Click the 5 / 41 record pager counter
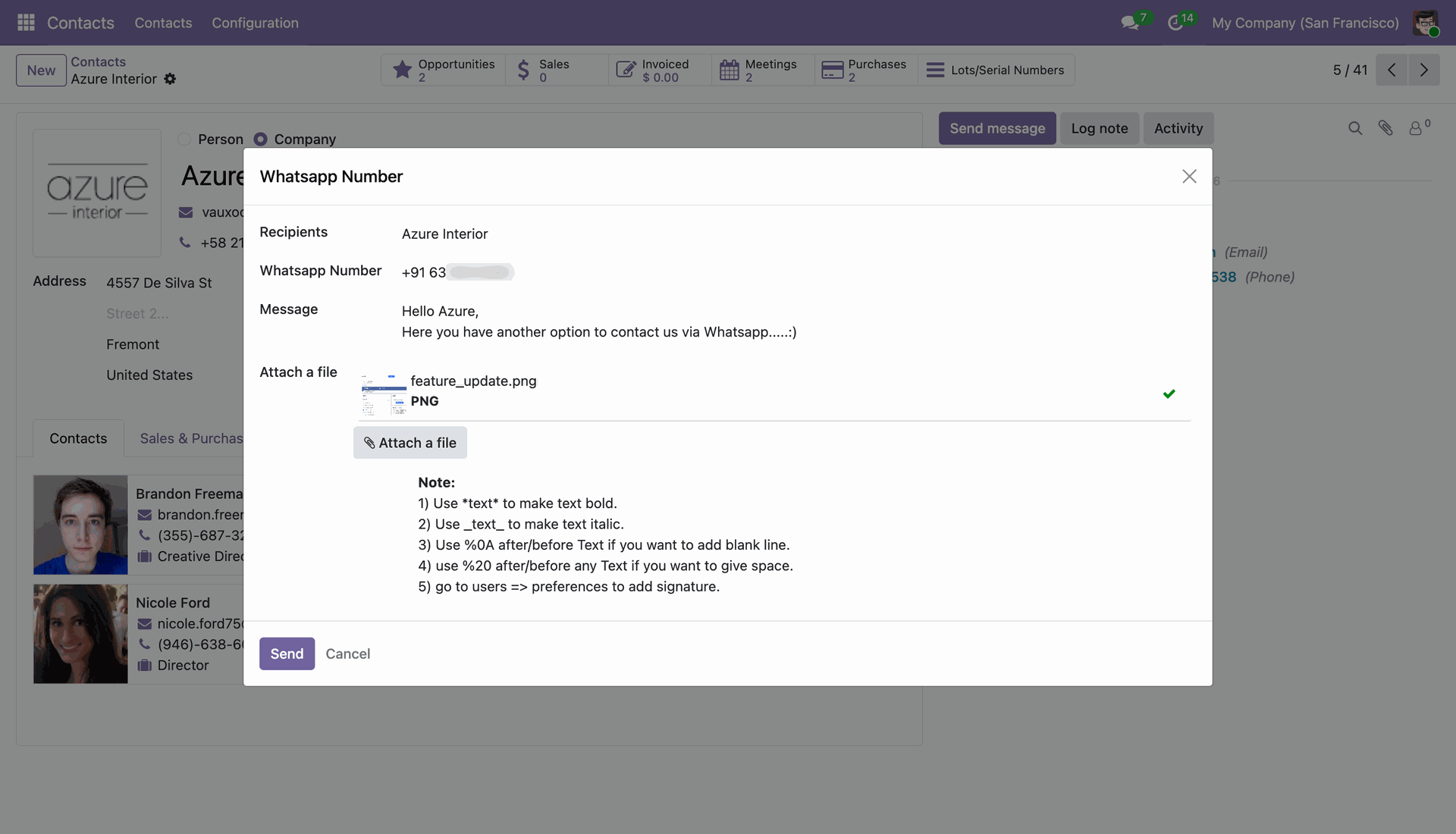The width and height of the screenshot is (1456, 834). [x=1350, y=71]
